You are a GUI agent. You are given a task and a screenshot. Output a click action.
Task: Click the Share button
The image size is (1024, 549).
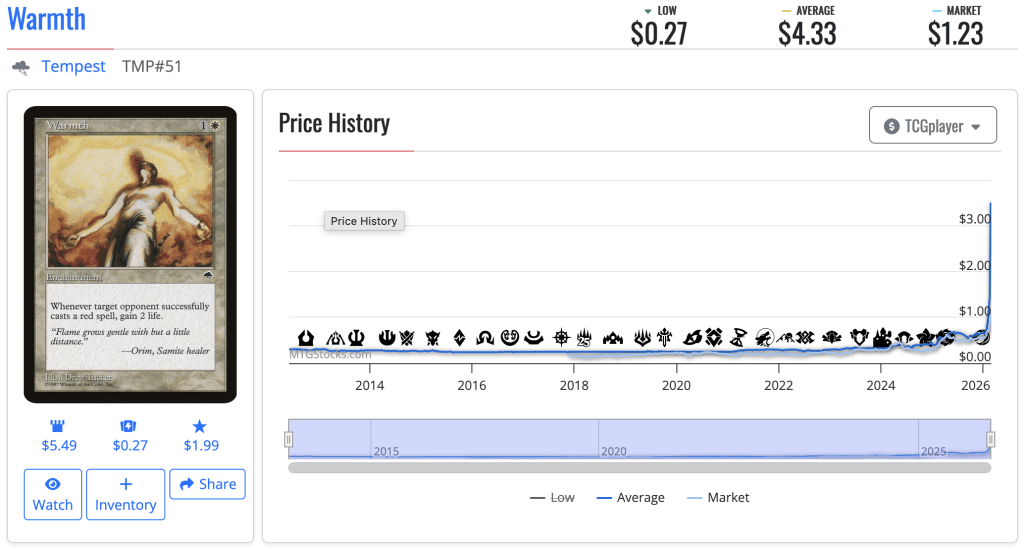[x=207, y=484]
